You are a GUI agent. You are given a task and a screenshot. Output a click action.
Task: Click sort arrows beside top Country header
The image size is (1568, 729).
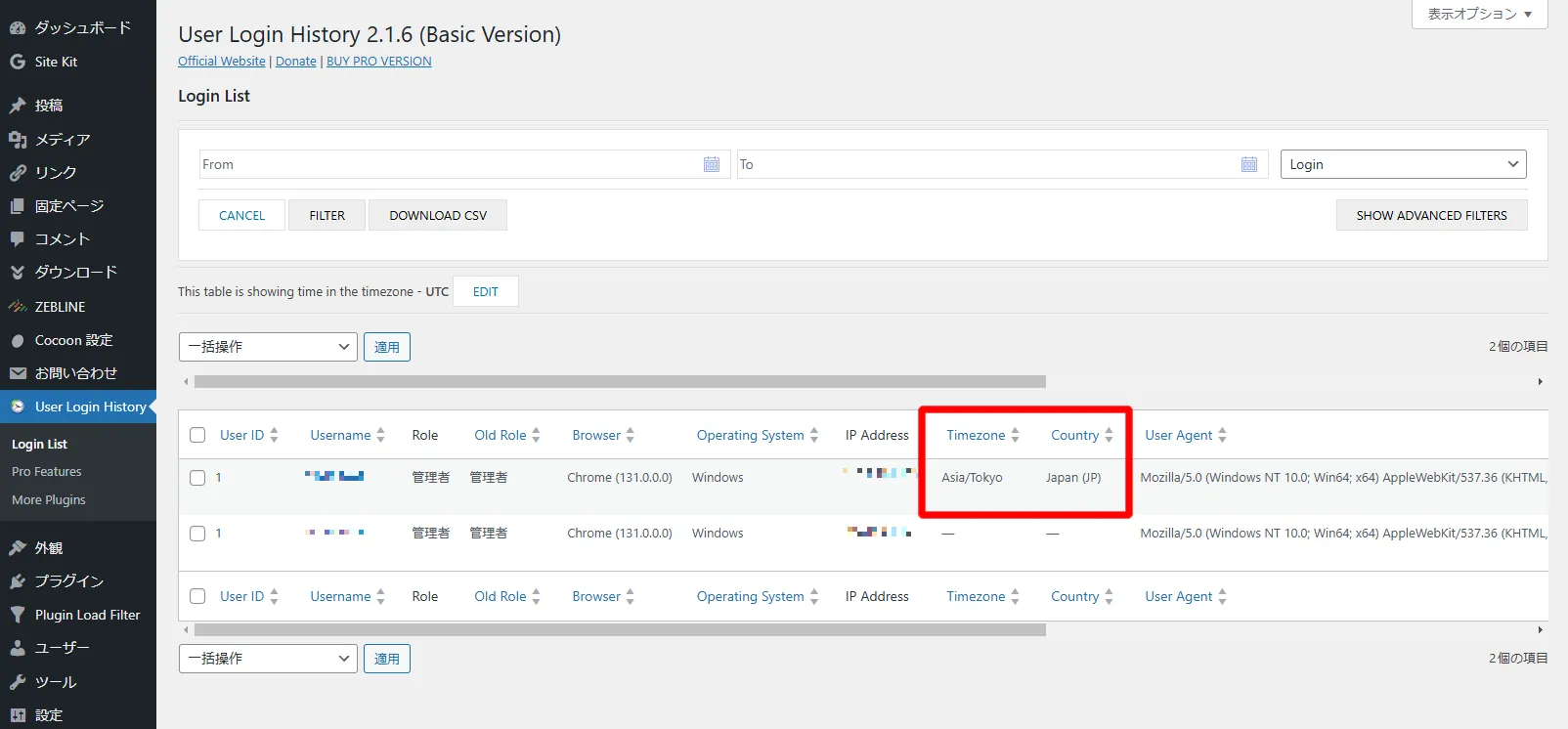(x=1109, y=435)
